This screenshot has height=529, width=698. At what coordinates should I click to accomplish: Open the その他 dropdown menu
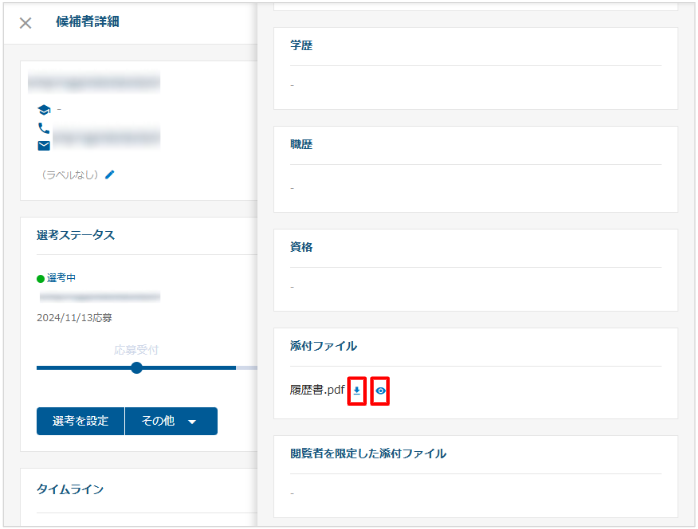tap(170, 421)
